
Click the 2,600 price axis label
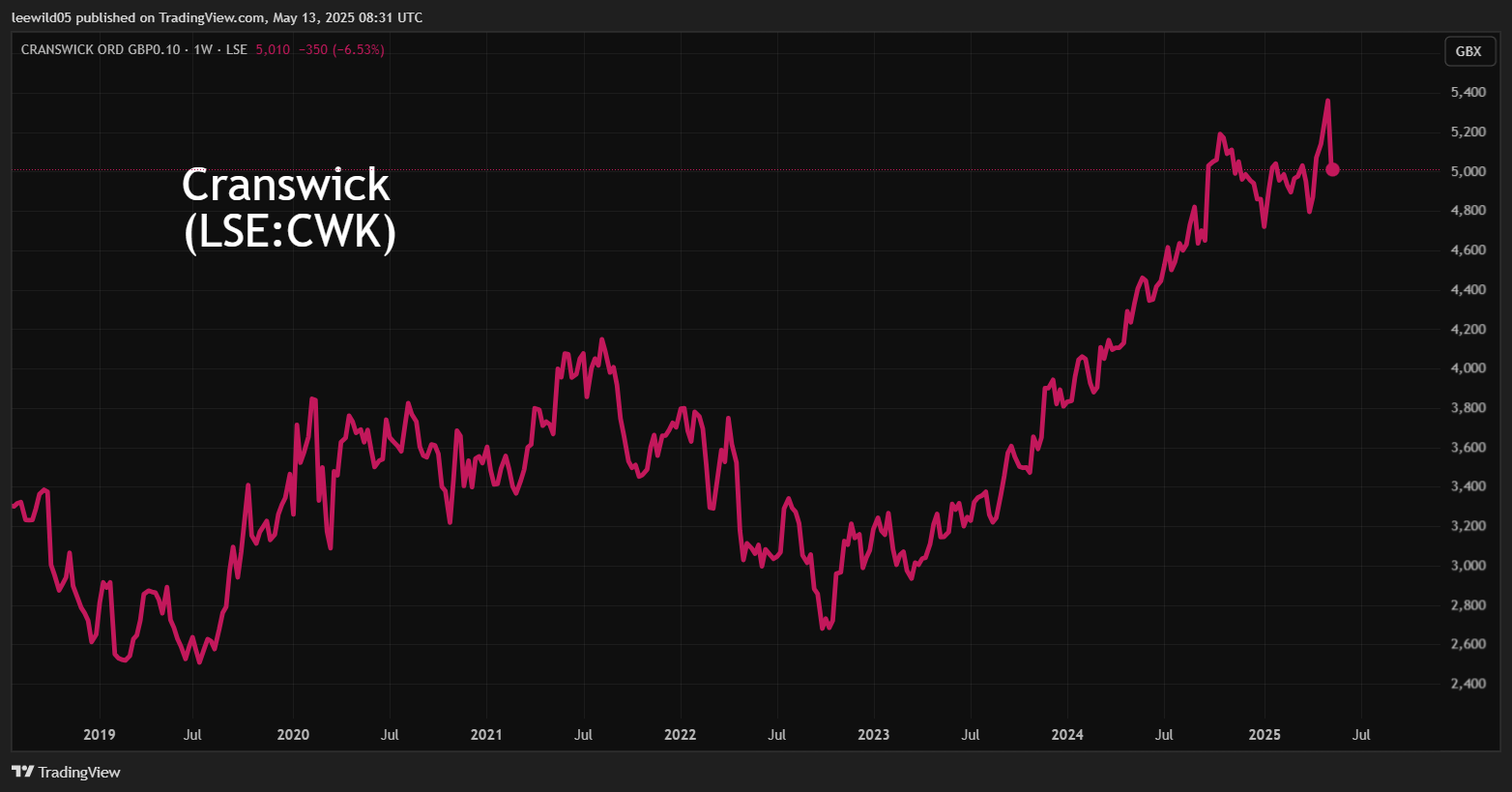click(1468, 643)
